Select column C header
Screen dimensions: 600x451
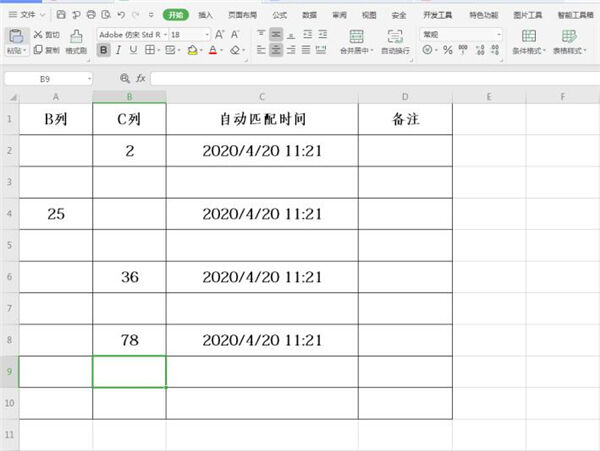(262, 97)
